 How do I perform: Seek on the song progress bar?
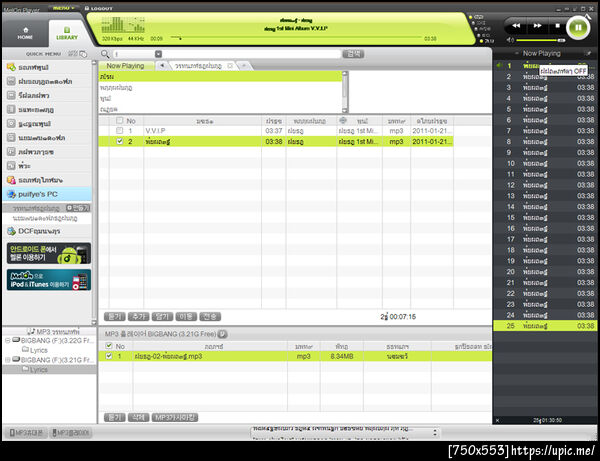pos(296,37)
